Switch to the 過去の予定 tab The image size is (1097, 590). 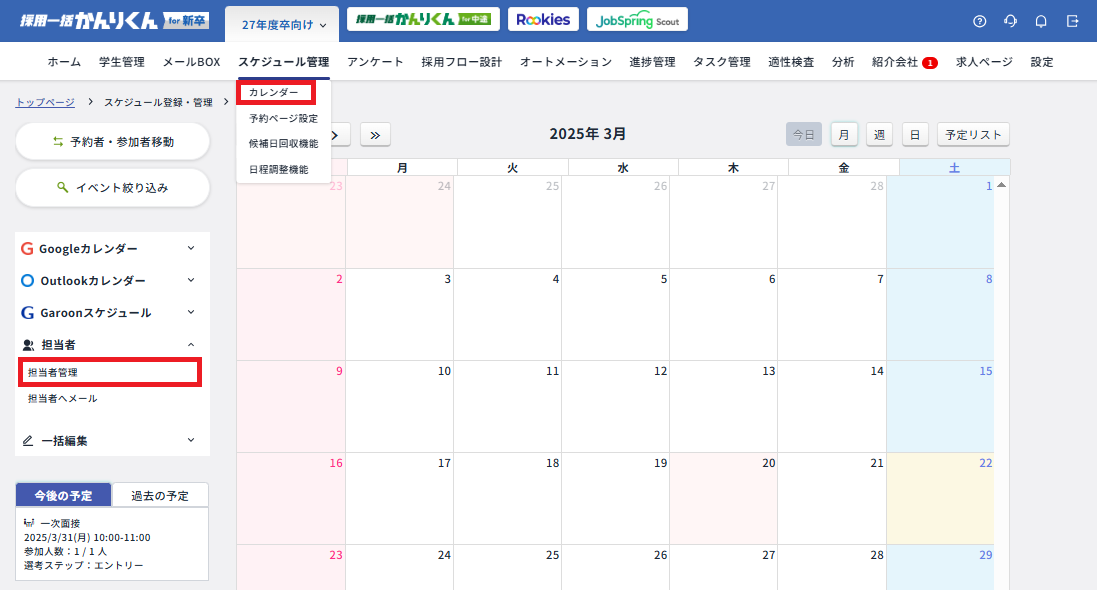tap(160, 495)
